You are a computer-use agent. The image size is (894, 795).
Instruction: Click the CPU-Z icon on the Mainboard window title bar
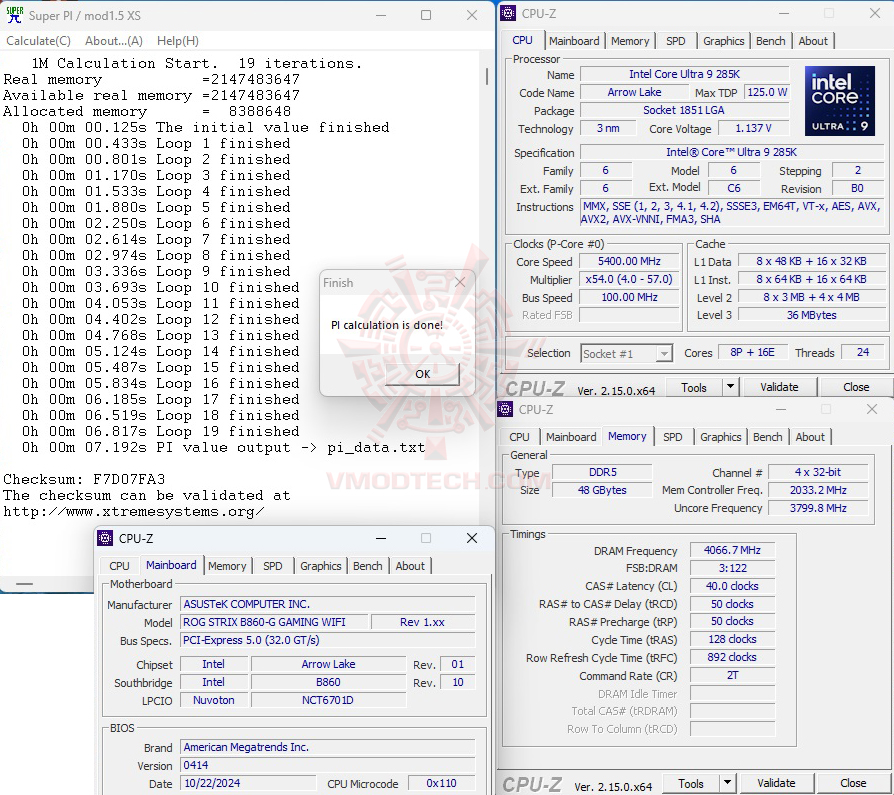click(103, 538)
